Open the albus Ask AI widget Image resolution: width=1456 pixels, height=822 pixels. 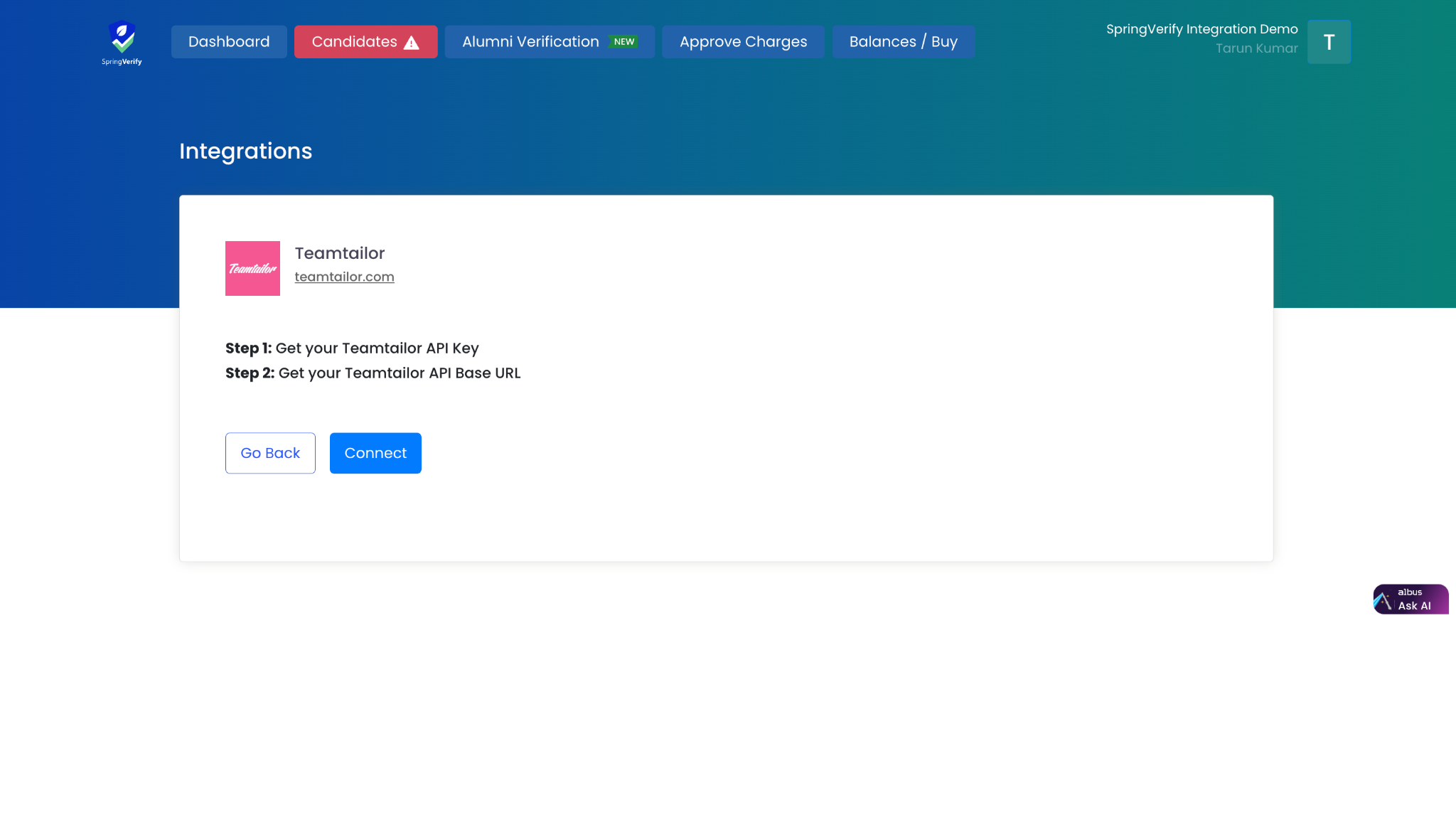click(1410, 599)
